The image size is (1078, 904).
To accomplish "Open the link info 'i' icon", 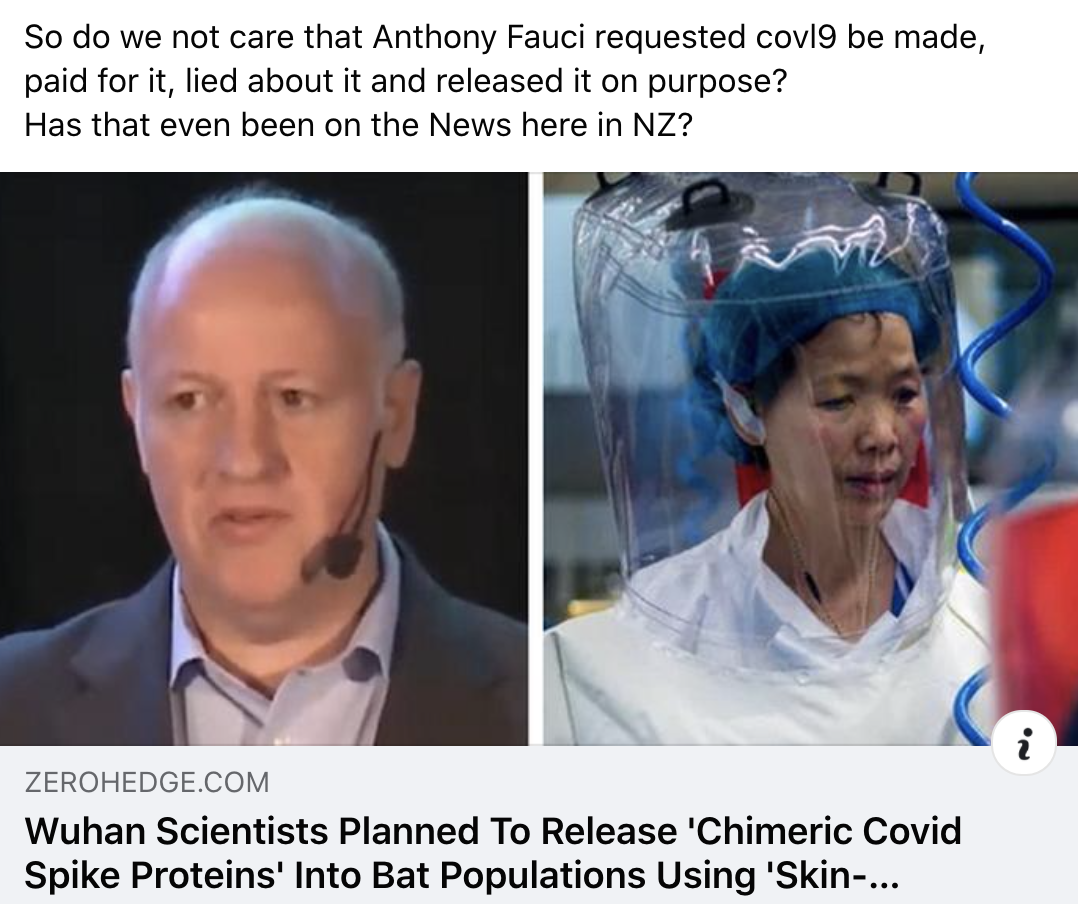I will (x=1024, y=743).
